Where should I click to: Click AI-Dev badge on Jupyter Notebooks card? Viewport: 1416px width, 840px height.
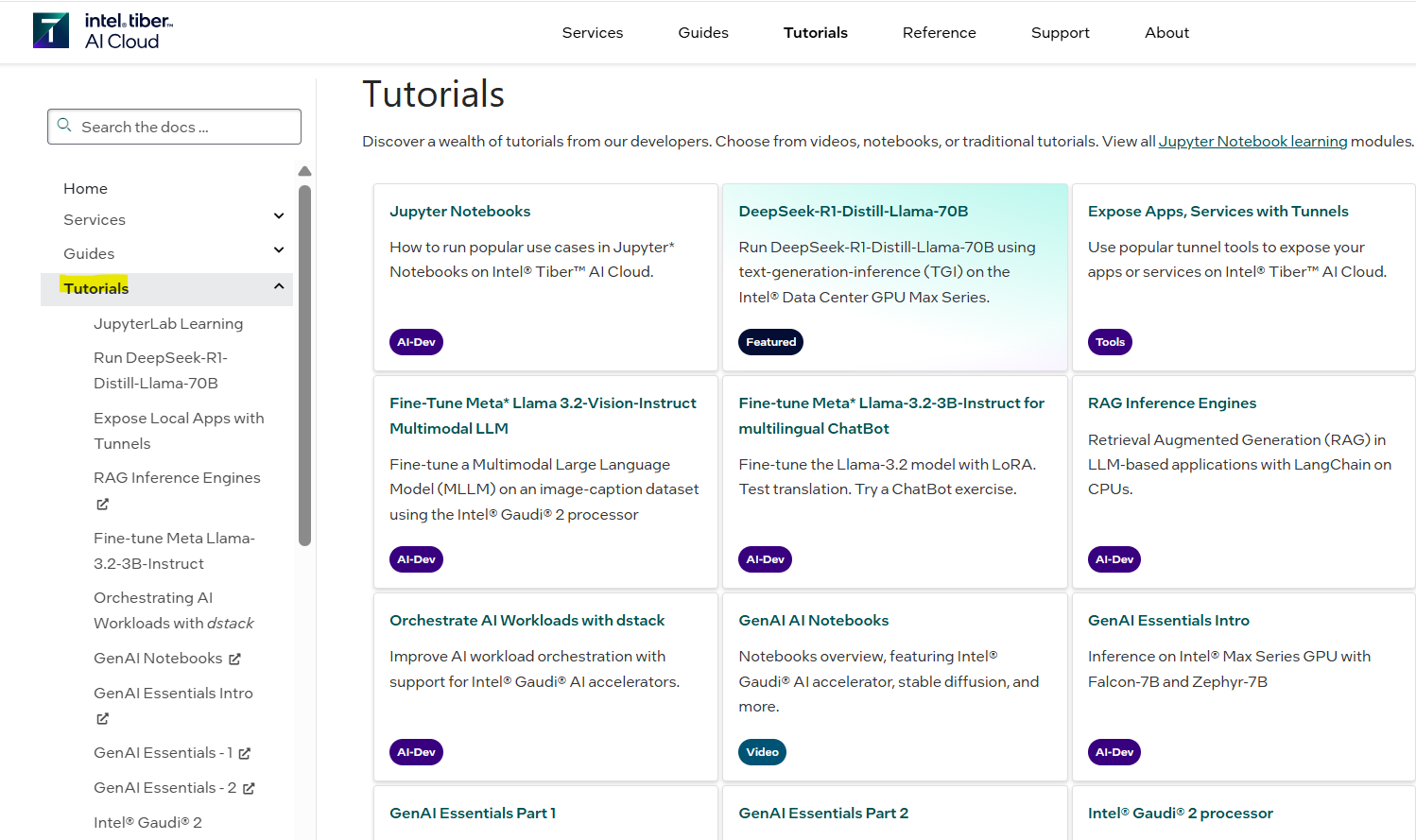(416, 342)
